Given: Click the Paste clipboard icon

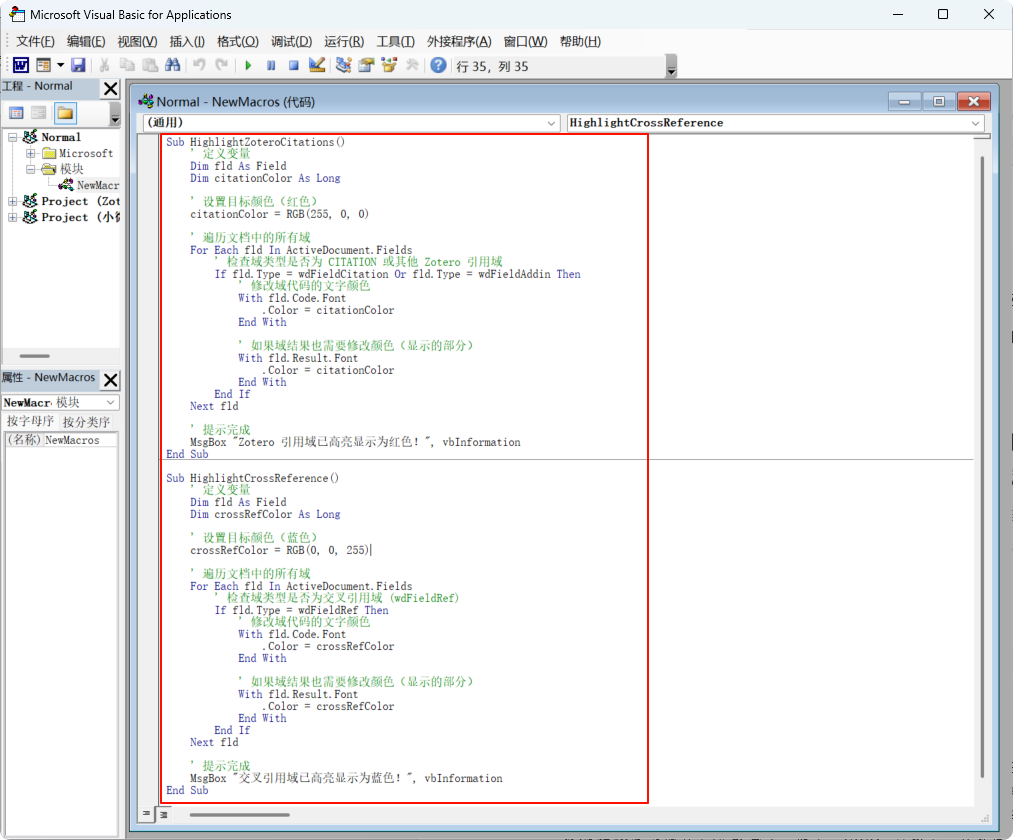Looking at the screenshot, I should click(150, 65).
